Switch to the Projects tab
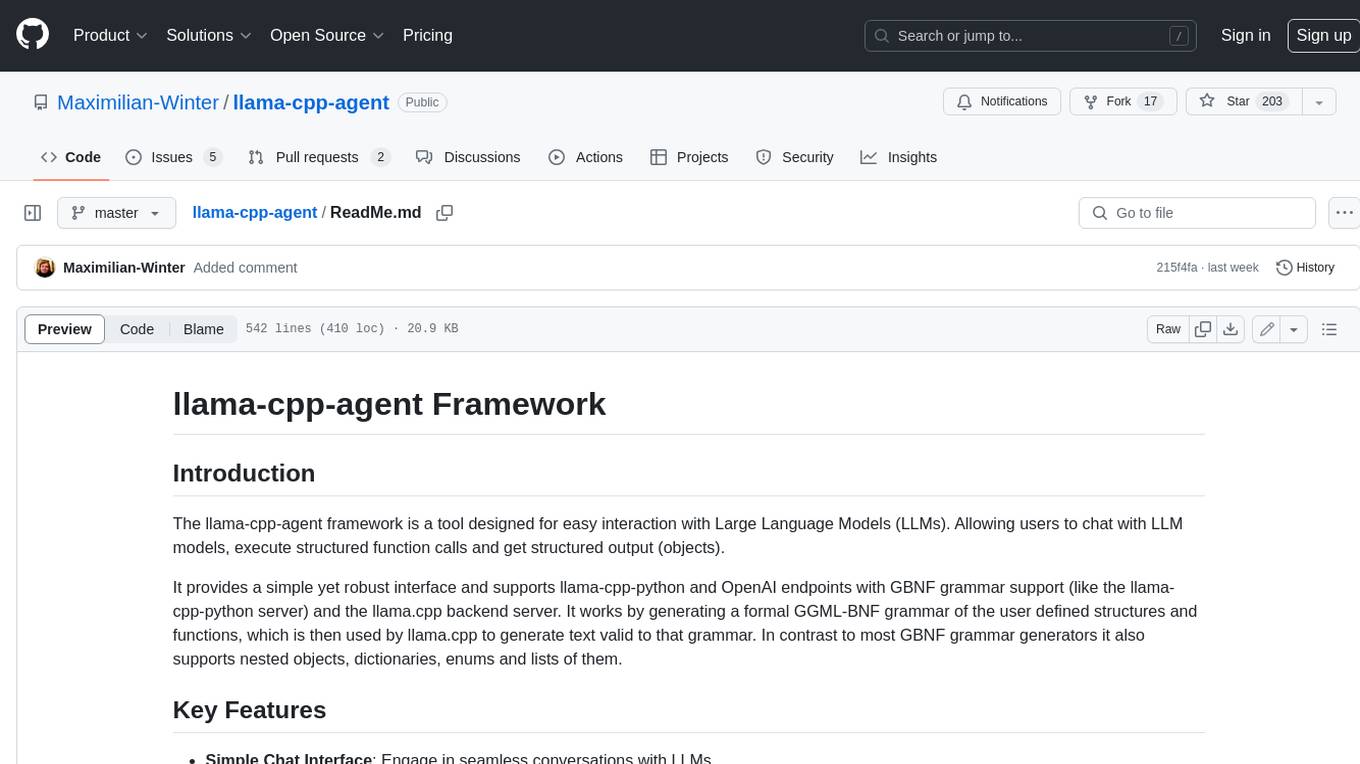The width and height of the screenshot is (1360, 764). pyautogui.click(x=689, y=157)
